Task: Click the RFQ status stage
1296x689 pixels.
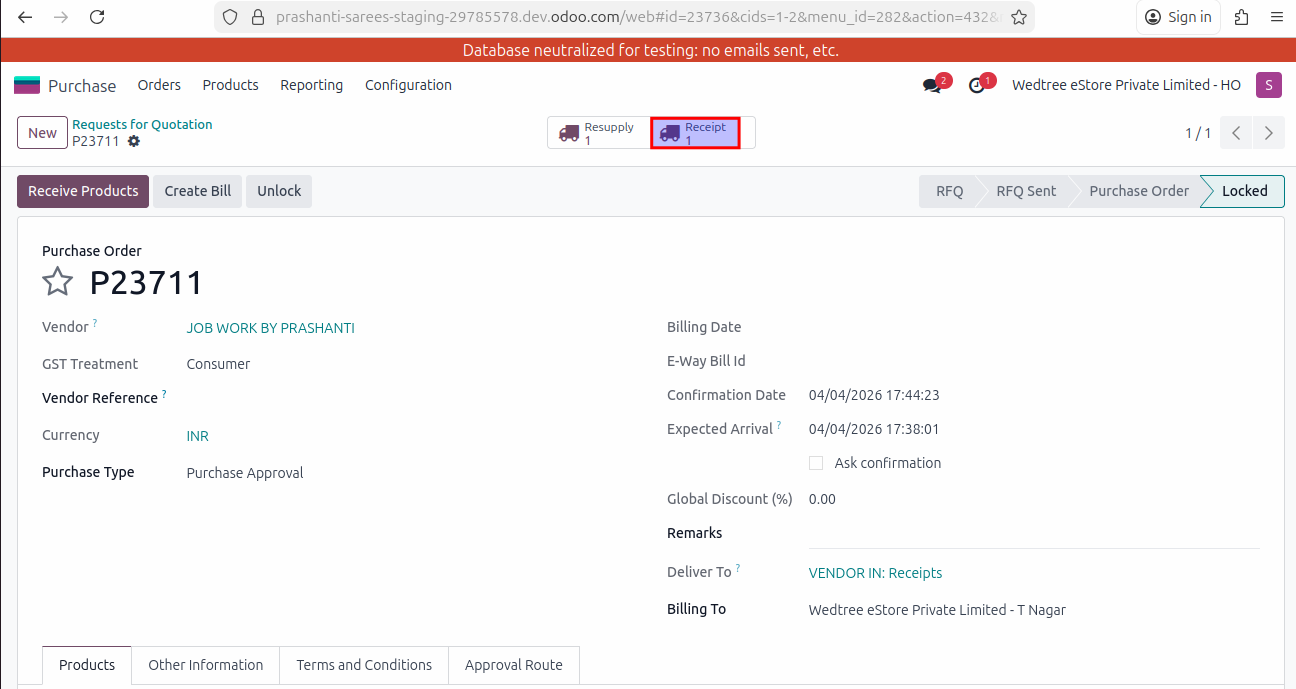Action: [x=949, y=191]
